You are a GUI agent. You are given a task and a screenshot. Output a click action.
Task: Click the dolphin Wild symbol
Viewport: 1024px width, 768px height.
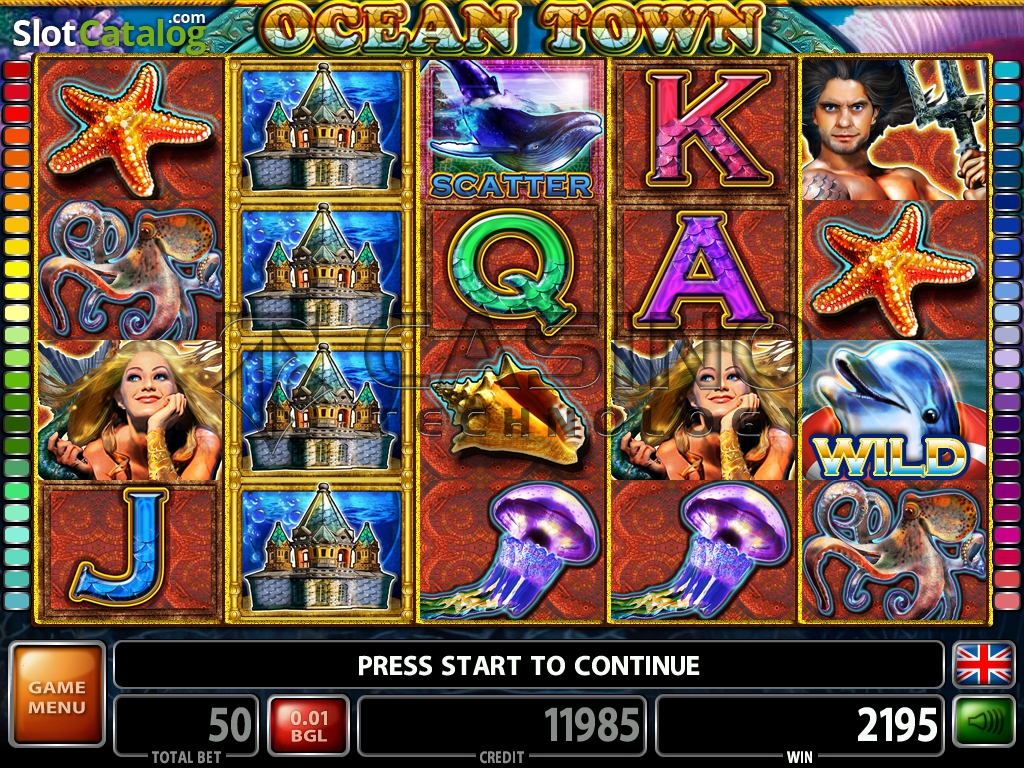pyautogui.click(x=893, y=410)
